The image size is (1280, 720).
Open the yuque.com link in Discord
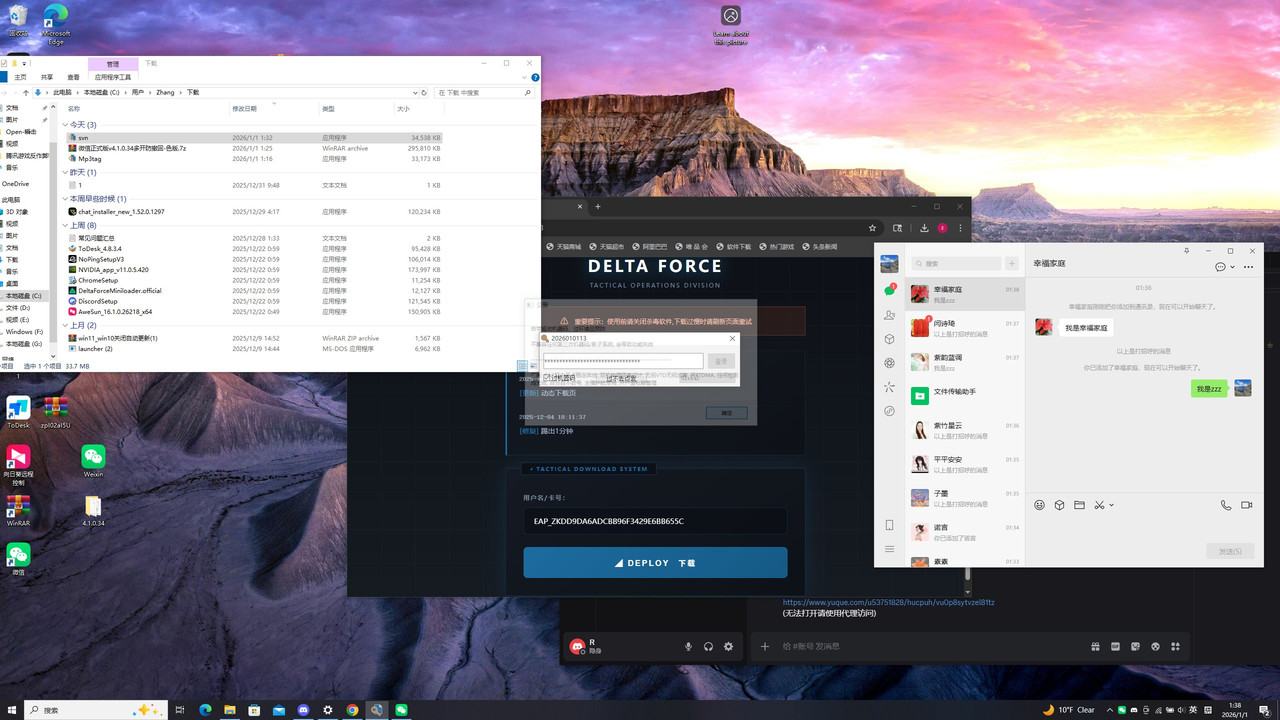[888, 603]
